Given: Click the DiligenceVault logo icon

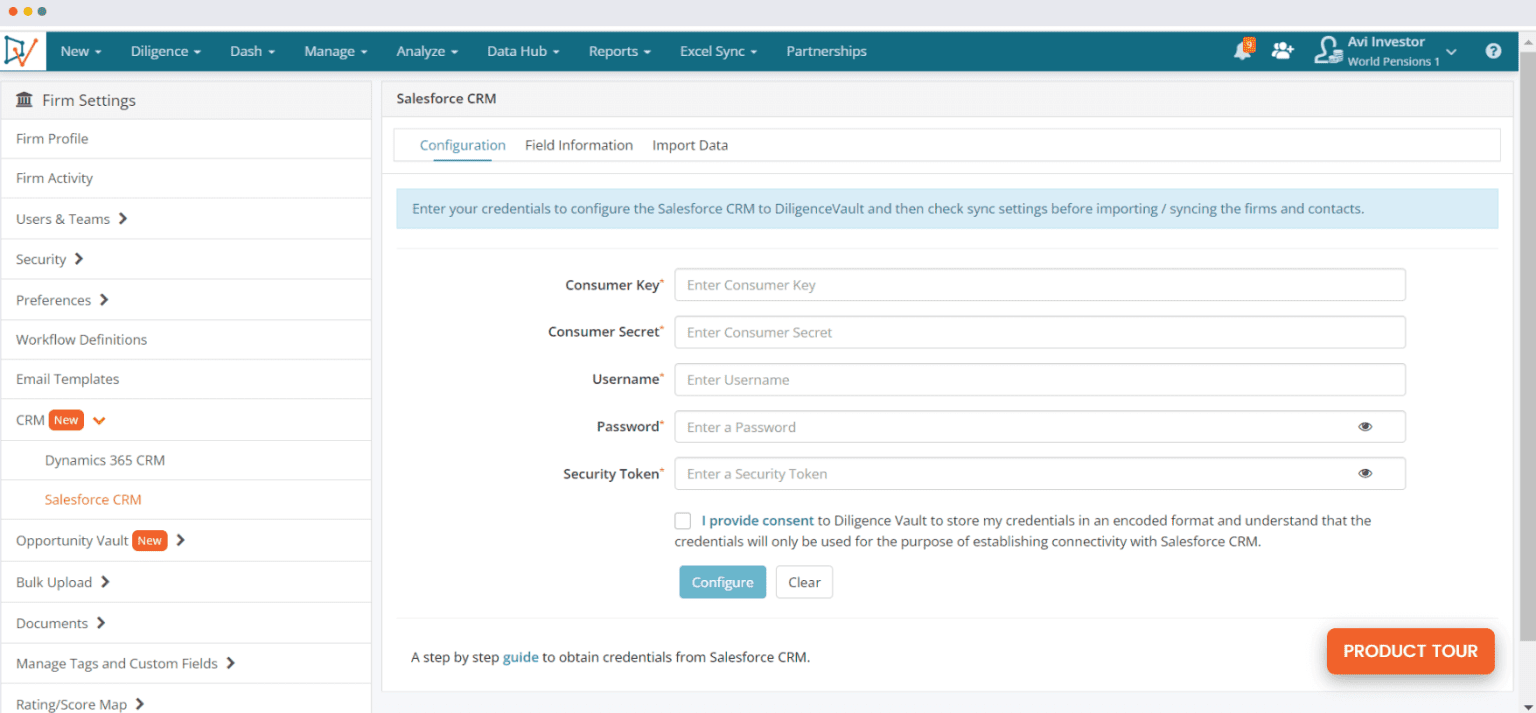Looking at the screenshot, I should (21, 51).
